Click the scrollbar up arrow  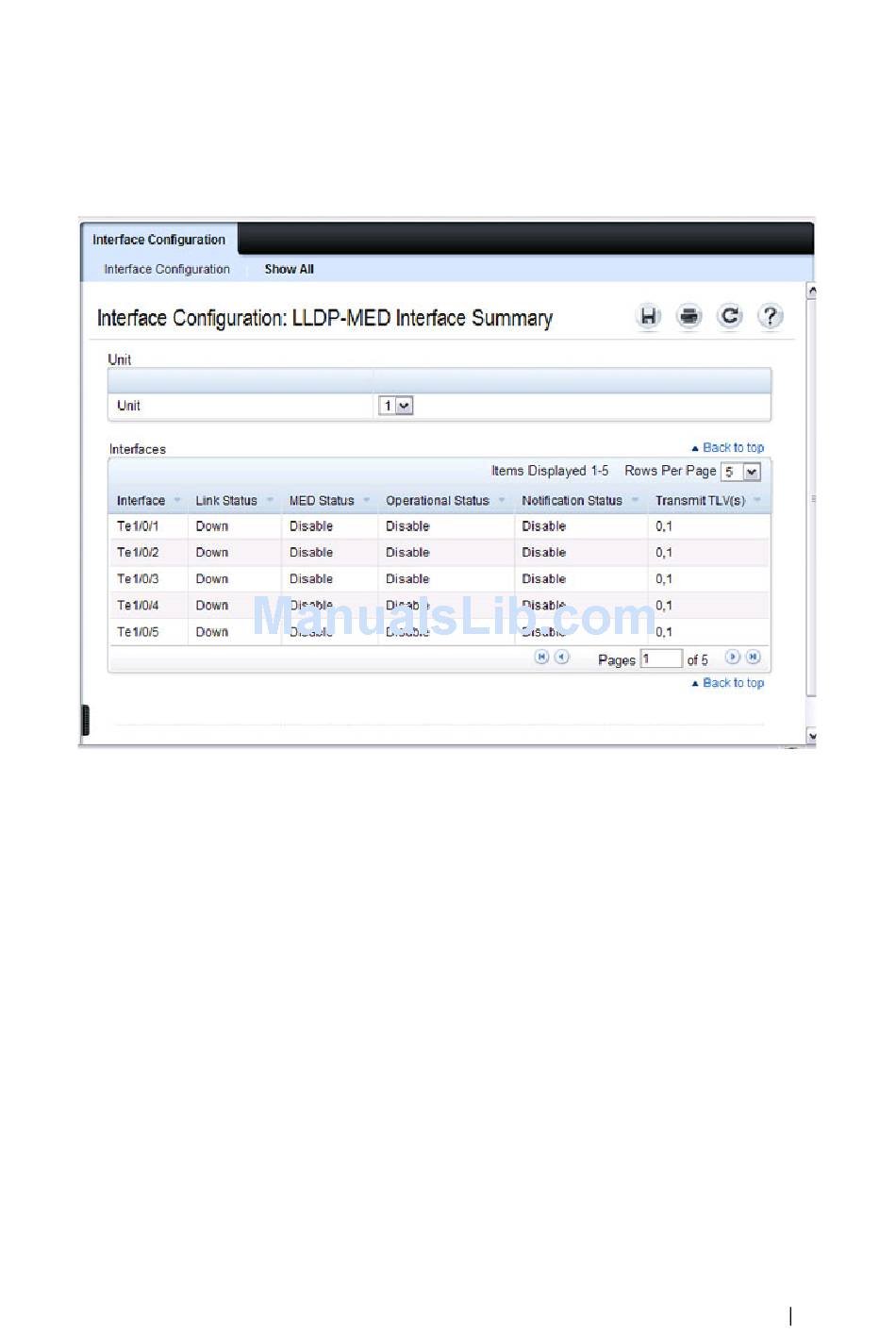811,292
